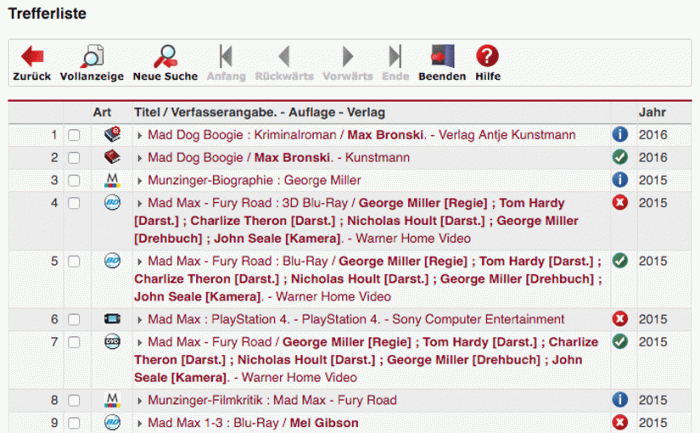Screen dimensions: 700x433
Task: Click the Beenden exit icon
Action: tap(442, 56)
